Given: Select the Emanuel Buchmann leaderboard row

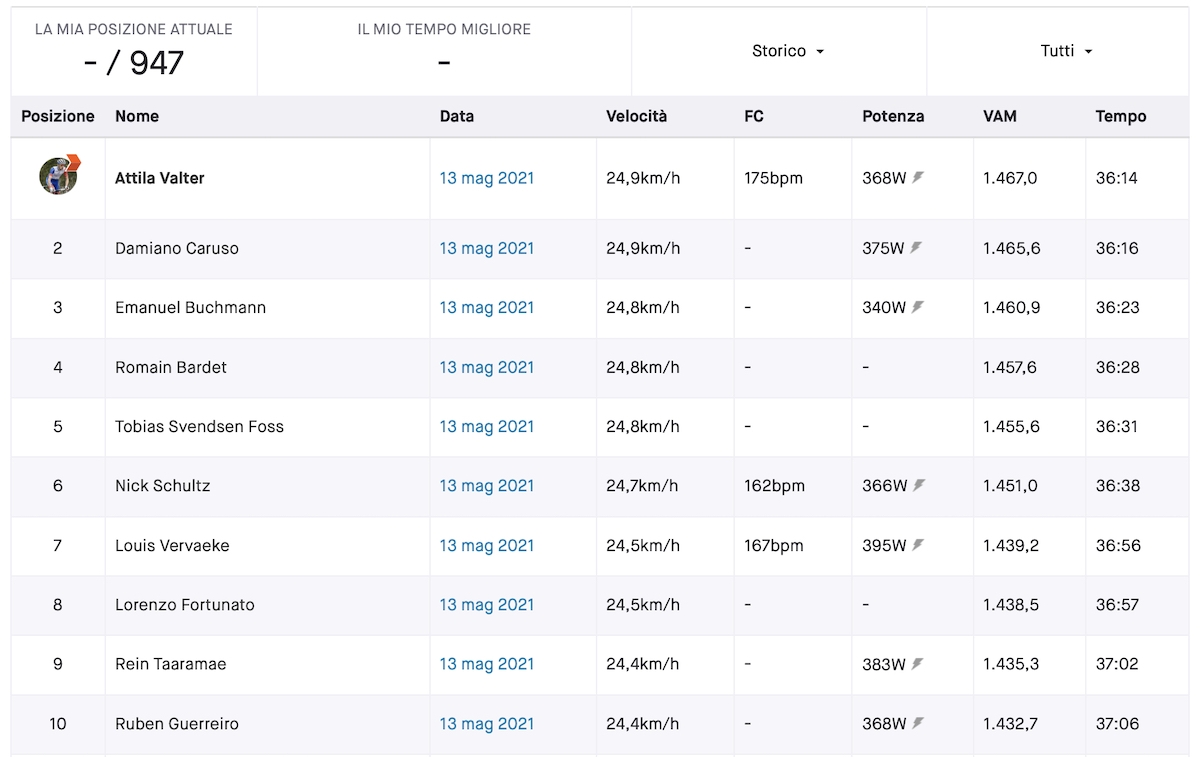Looking at the screenshot, I should click(600, 308).
